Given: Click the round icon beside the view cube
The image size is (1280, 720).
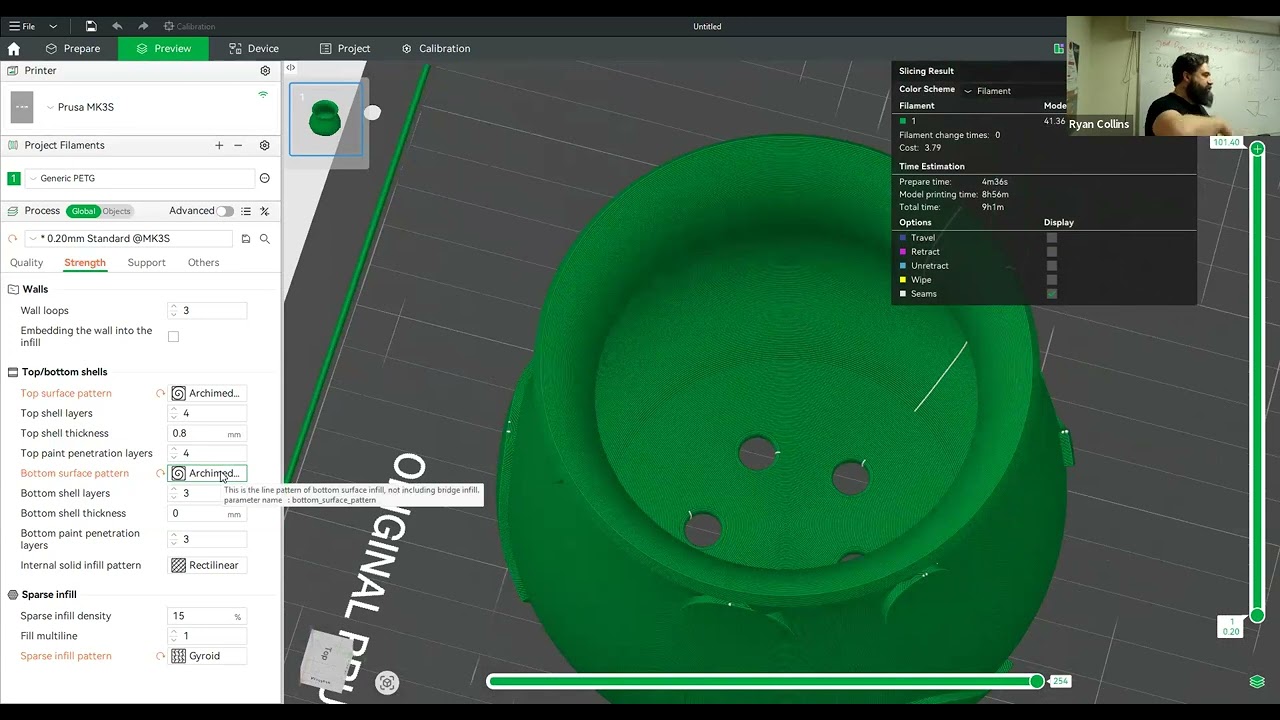Looking at the screenshot, I should click(x=387, y=683).
